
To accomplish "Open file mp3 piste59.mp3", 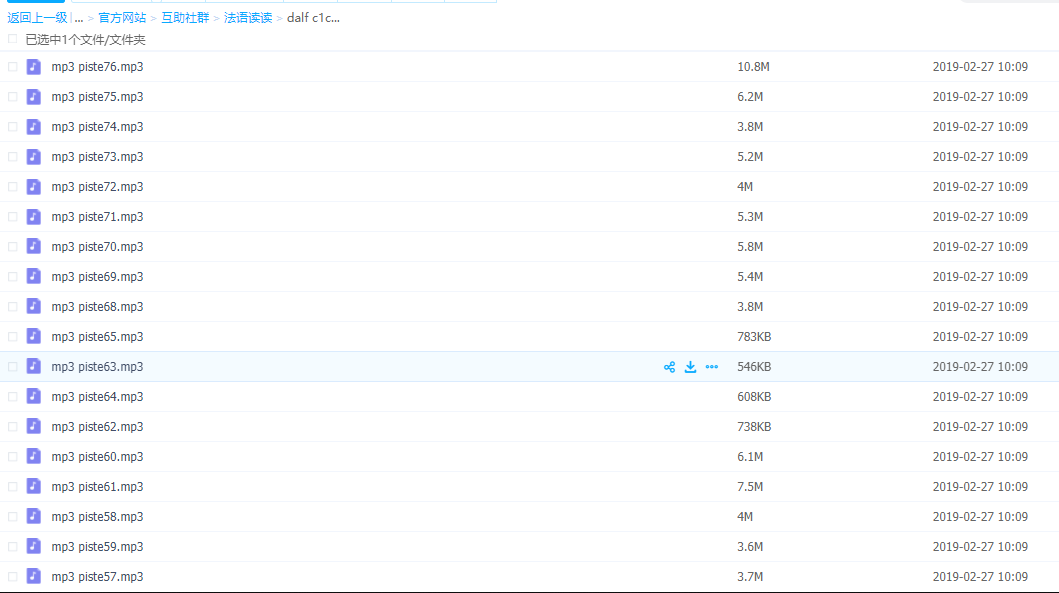I will point(97,546).
